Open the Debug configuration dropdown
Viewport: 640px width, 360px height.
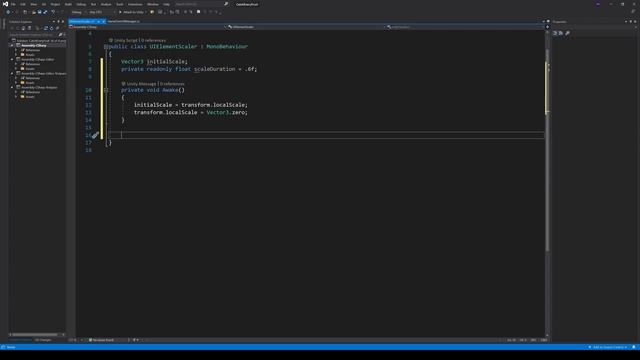(x=78, y=12)
